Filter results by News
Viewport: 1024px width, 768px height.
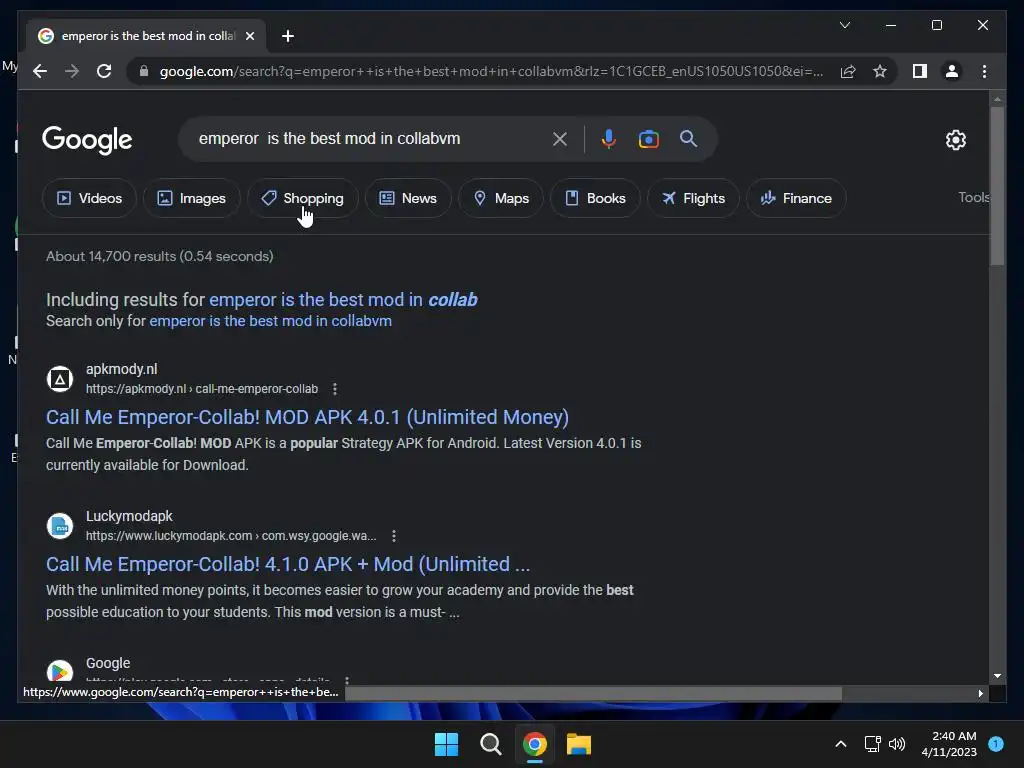[x=408, y=198]
